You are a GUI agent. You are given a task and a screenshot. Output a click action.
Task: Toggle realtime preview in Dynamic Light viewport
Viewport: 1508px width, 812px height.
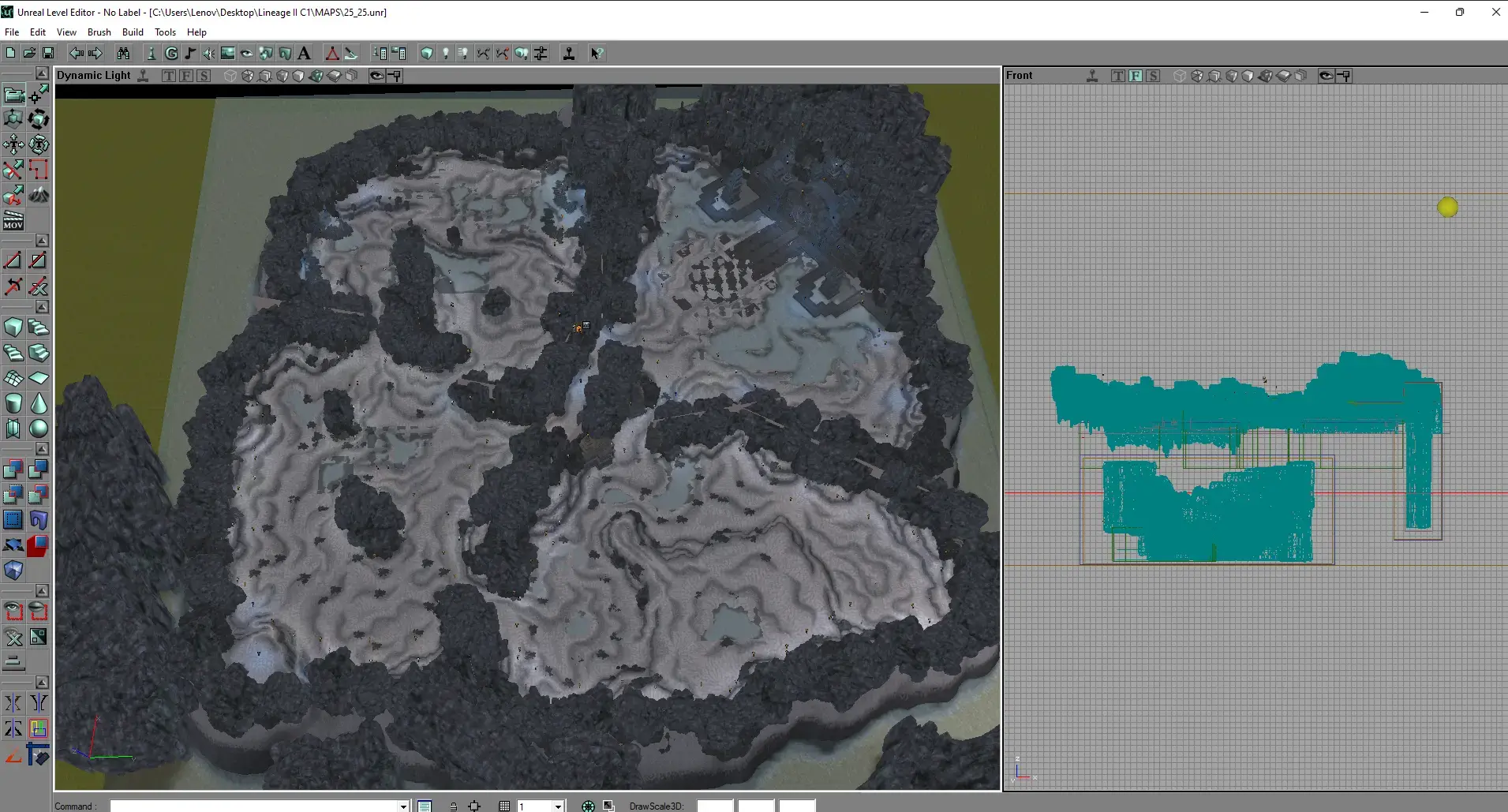point(143,76)
